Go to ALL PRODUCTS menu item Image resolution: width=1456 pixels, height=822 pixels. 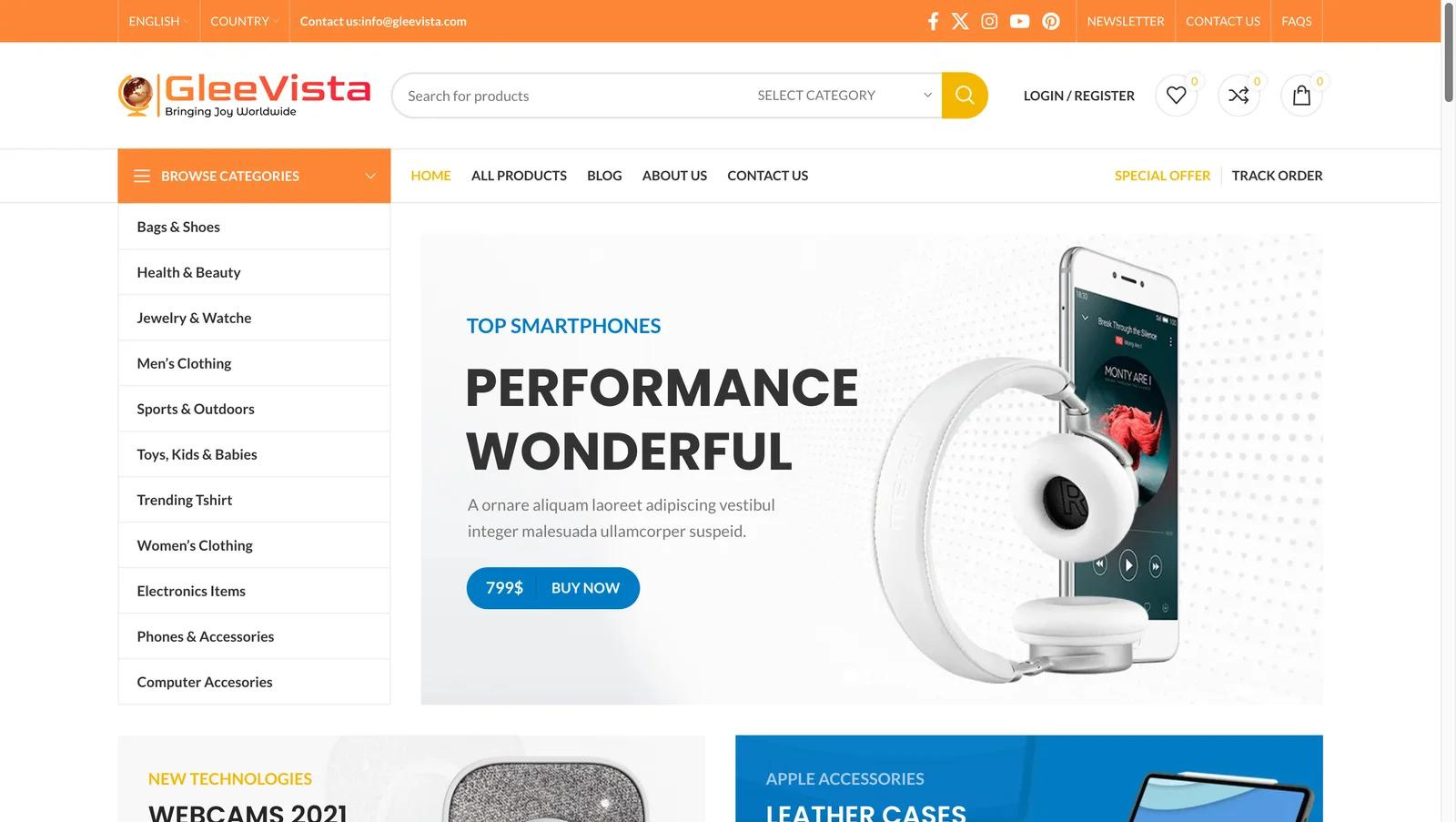point(519,176)
